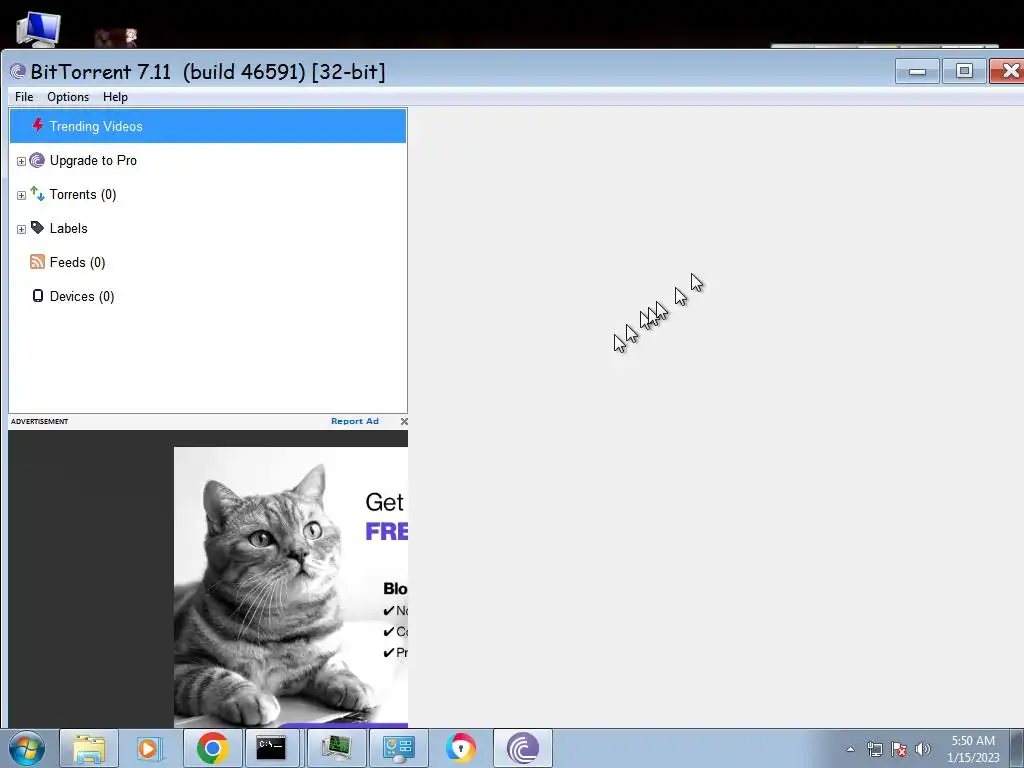1024x768 pixels.
Task: Click the Show desktop button
Action: tap(1018, 749)
